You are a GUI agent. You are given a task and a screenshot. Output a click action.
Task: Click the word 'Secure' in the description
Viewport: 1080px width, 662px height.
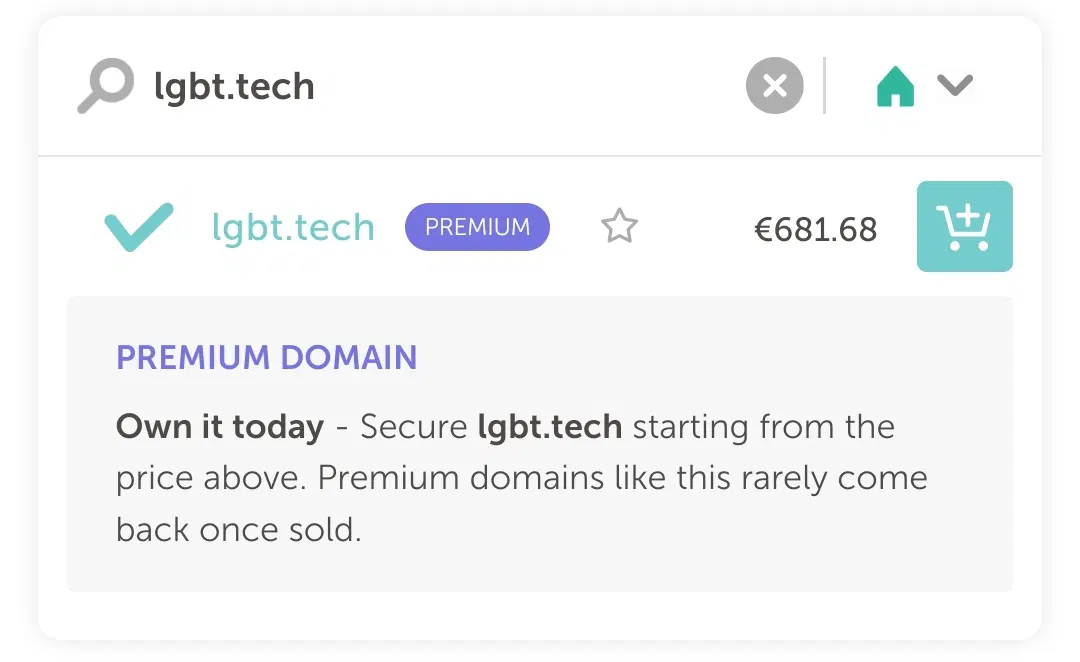[414, 427]
